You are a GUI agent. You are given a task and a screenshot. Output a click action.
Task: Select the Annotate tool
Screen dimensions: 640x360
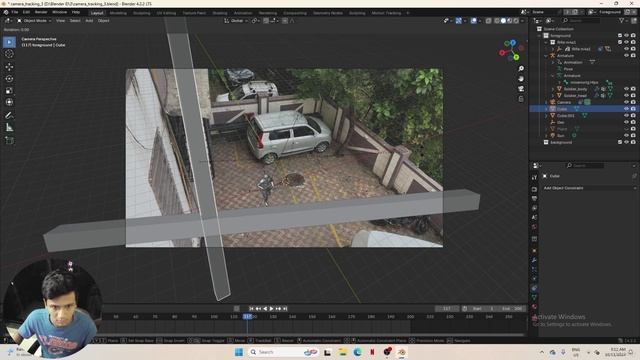click(9, 116)
